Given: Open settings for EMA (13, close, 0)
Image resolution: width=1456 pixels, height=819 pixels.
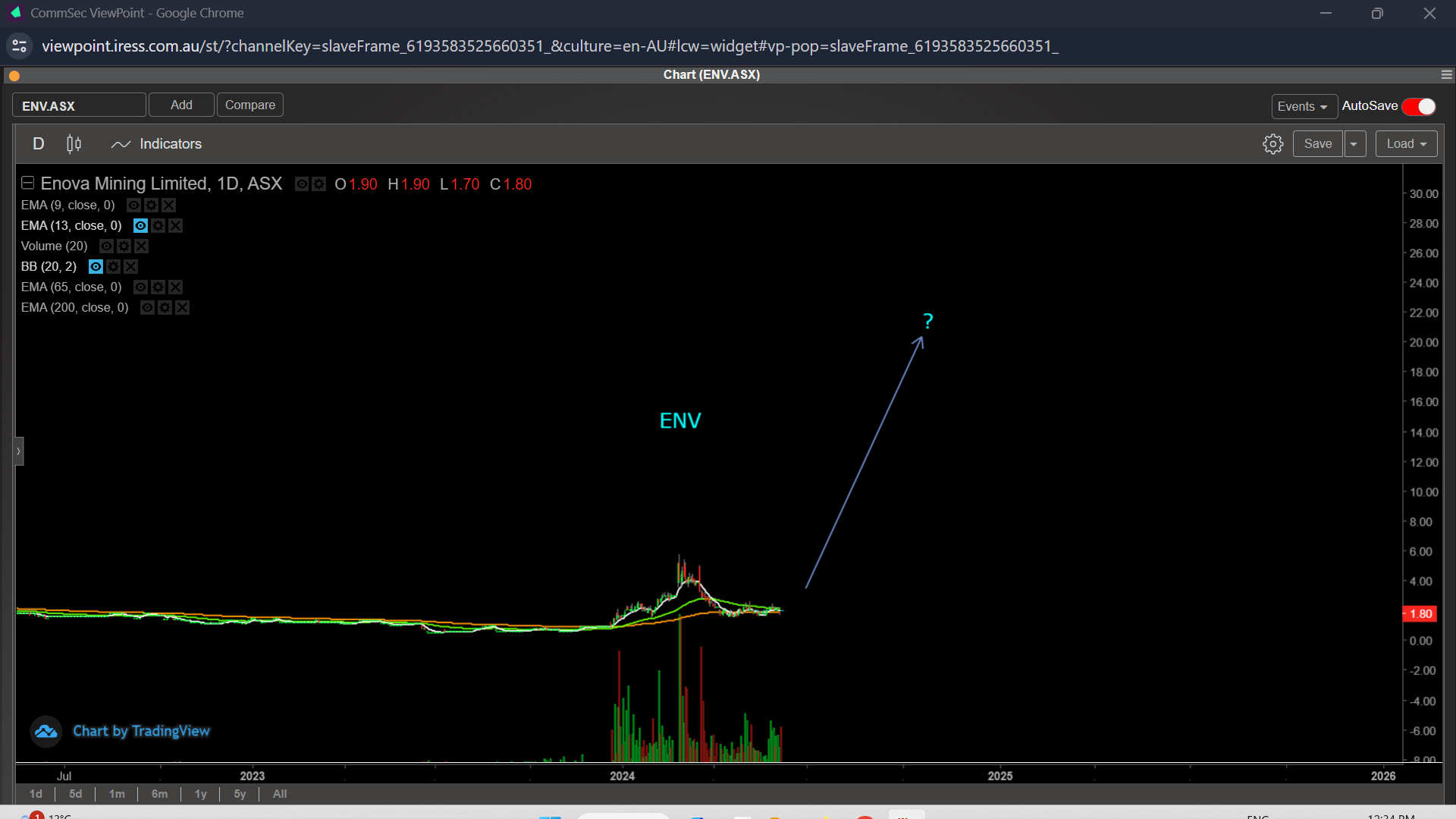Looking at the screenshot, I should pos(158,225).
